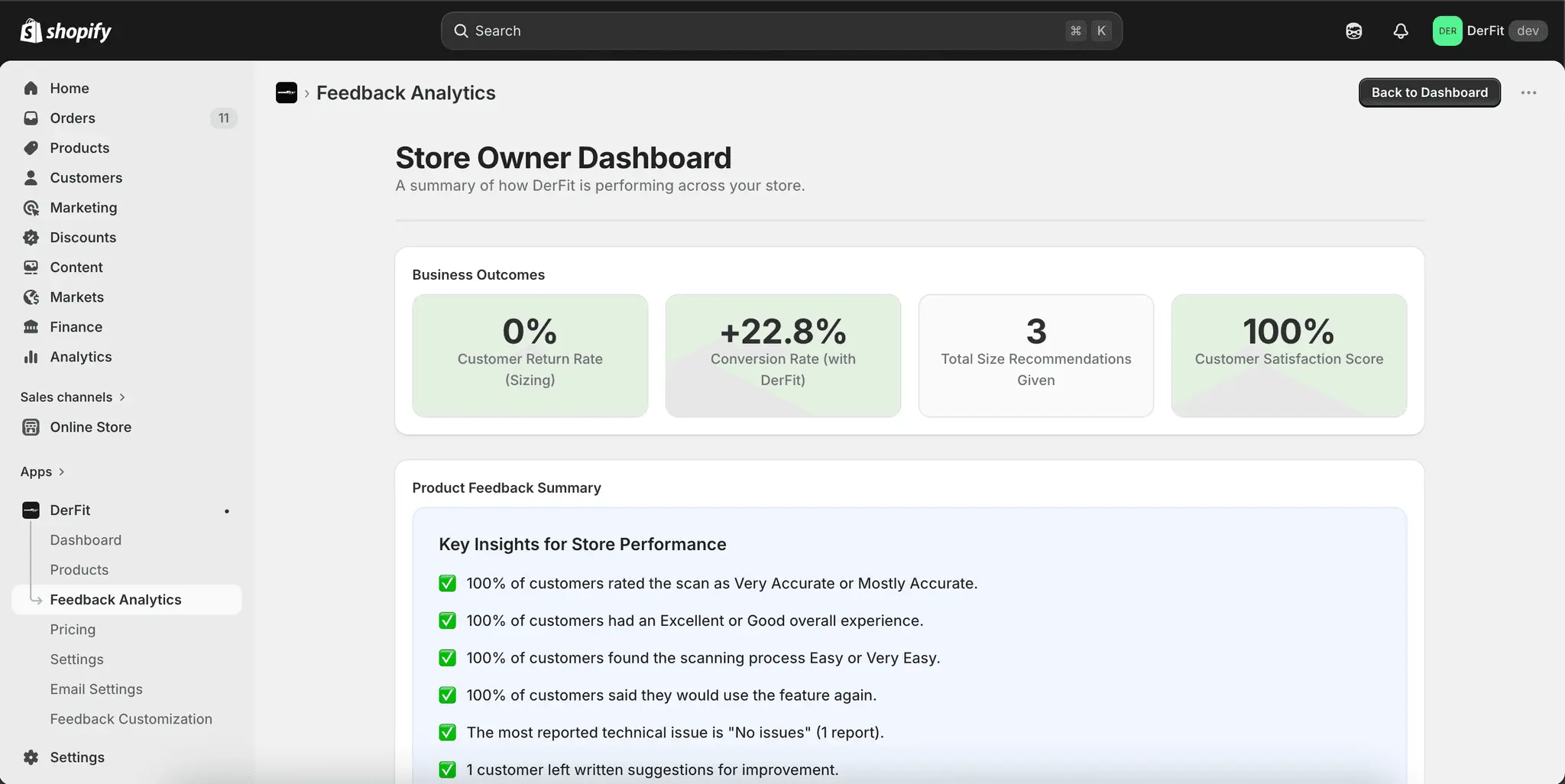1565x784 pixels.
Task: Open Online Store sales channel
Action: point(127,426)
